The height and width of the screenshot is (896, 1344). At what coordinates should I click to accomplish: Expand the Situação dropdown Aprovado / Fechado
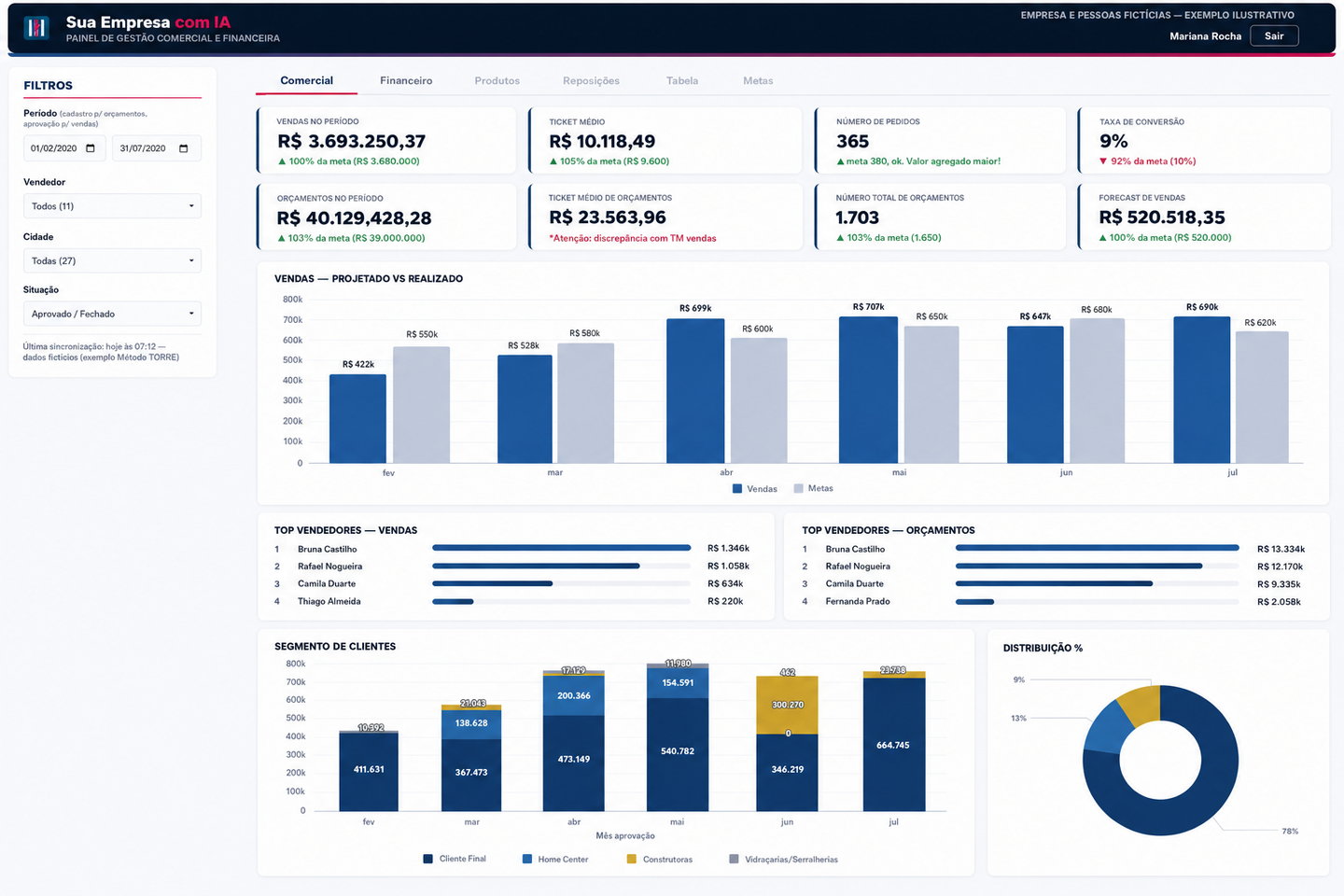tap(112, 314)
